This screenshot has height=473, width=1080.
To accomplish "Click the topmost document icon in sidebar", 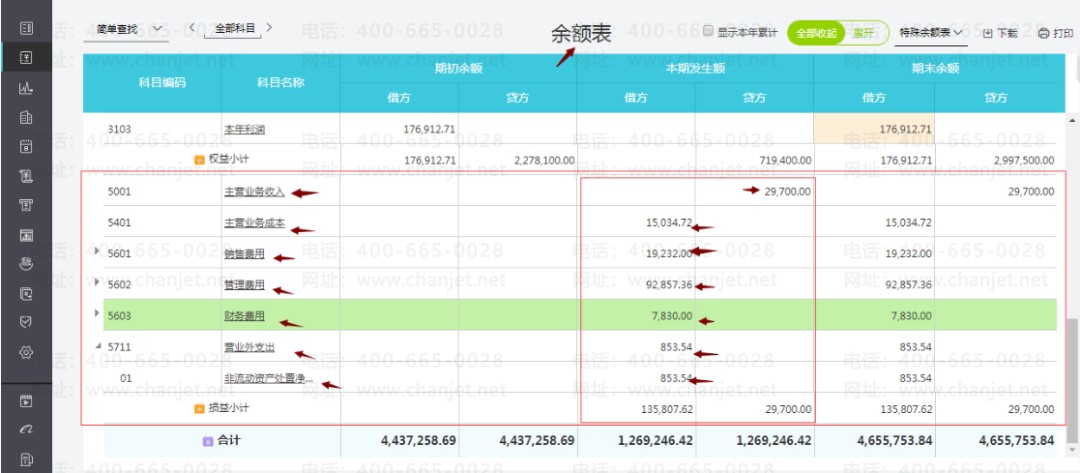I will 26,28.
